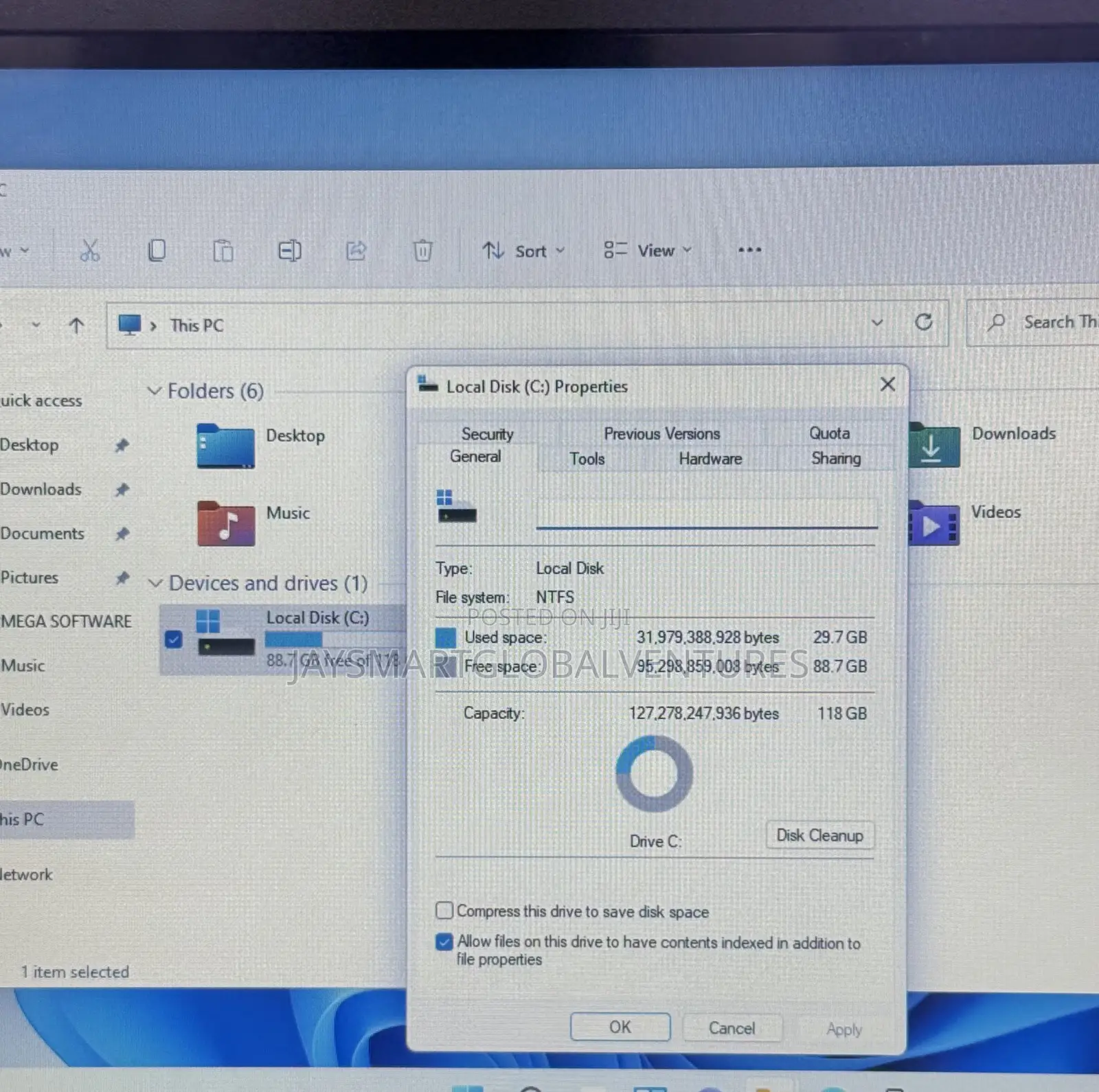Open the Sort dropdown menu

[x=523, y=251]
